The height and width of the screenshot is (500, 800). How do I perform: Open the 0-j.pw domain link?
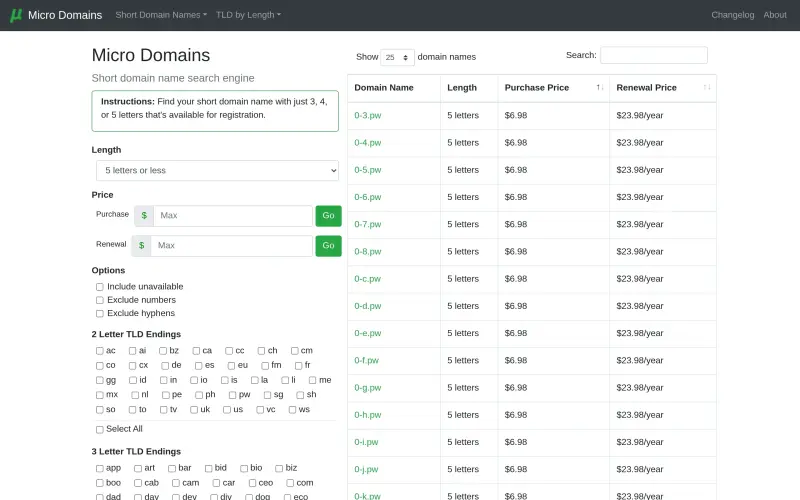coord(366,469)
